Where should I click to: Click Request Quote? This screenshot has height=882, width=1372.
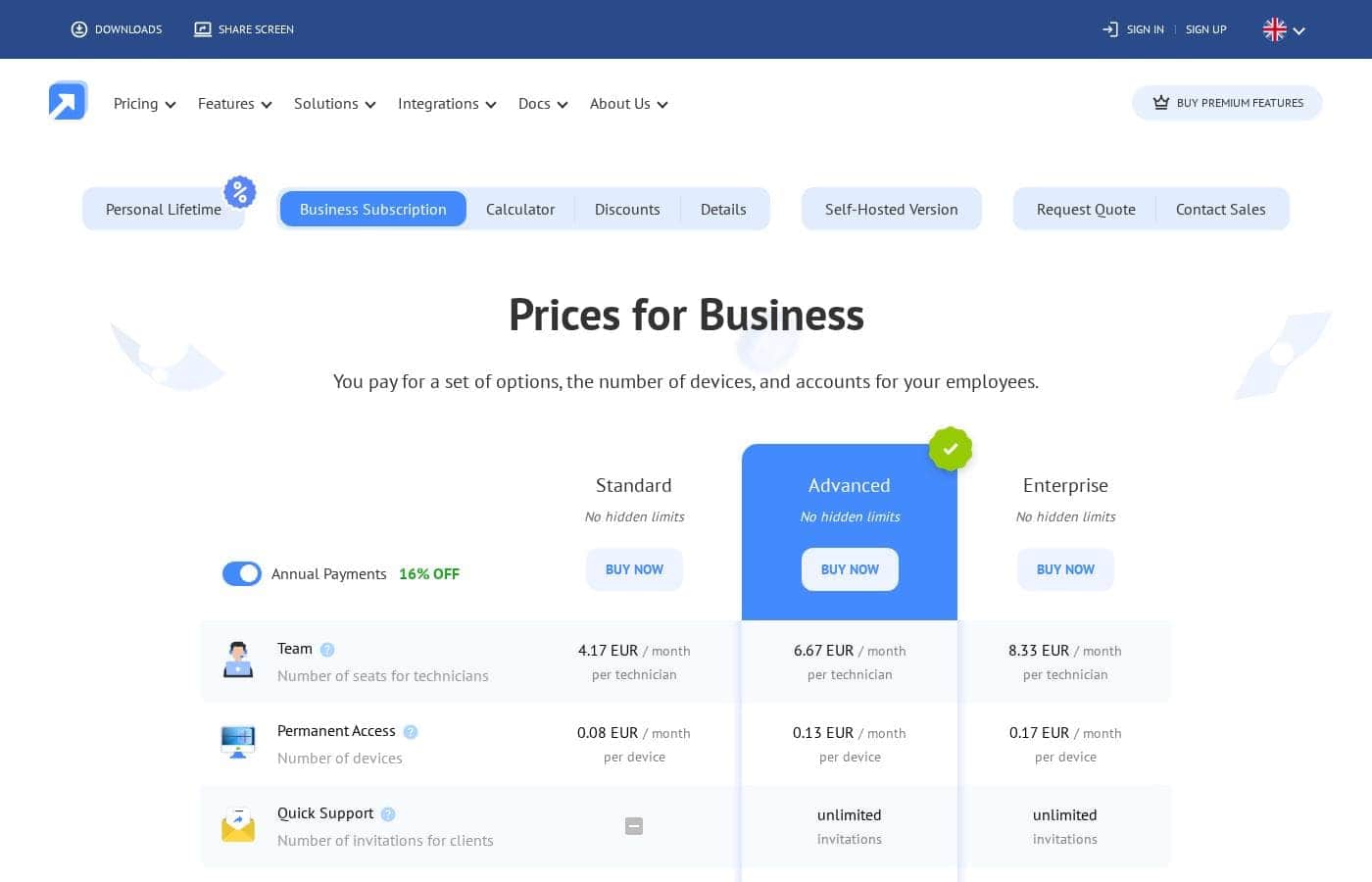click(x=1086, y=210)
